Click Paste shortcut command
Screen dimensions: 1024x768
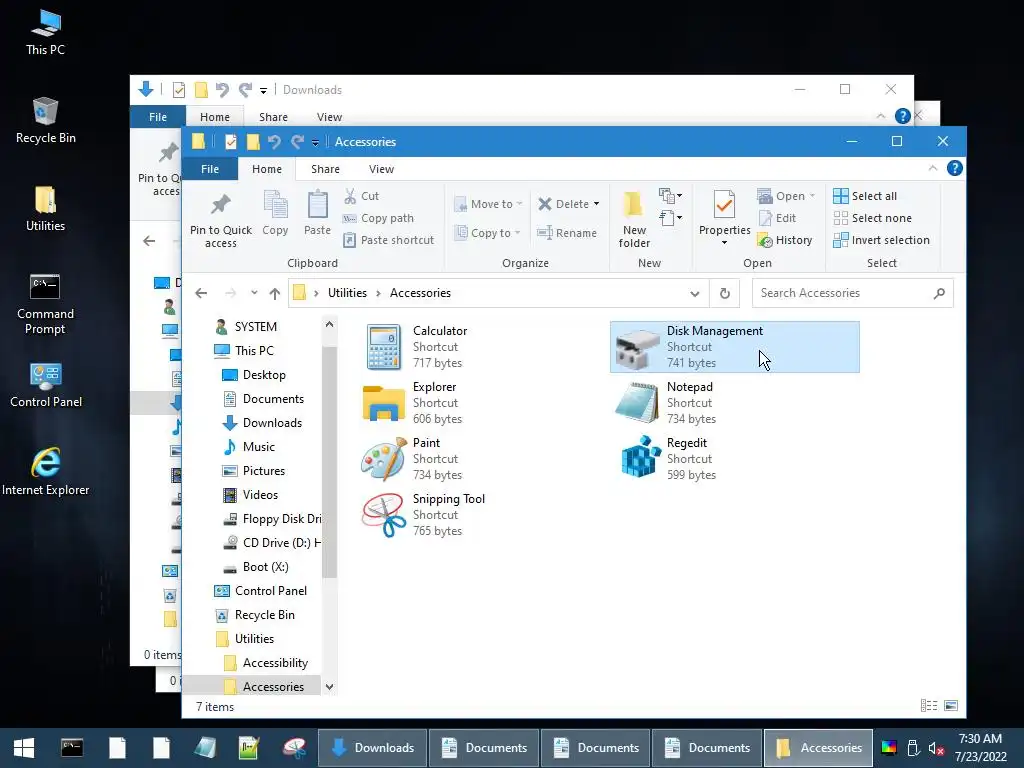pos(389,240)
